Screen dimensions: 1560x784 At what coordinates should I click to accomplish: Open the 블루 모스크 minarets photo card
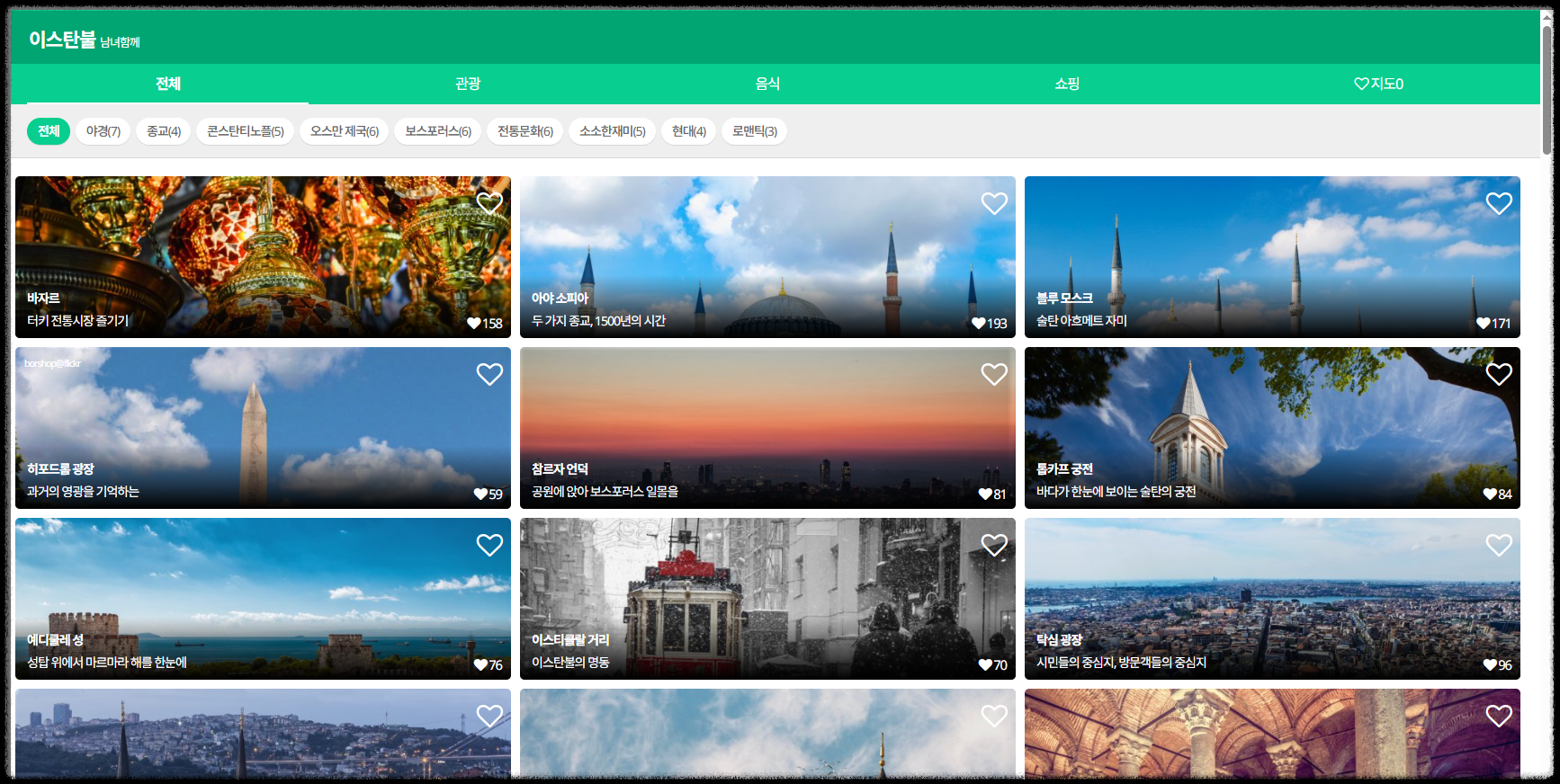pos(1272,257)
